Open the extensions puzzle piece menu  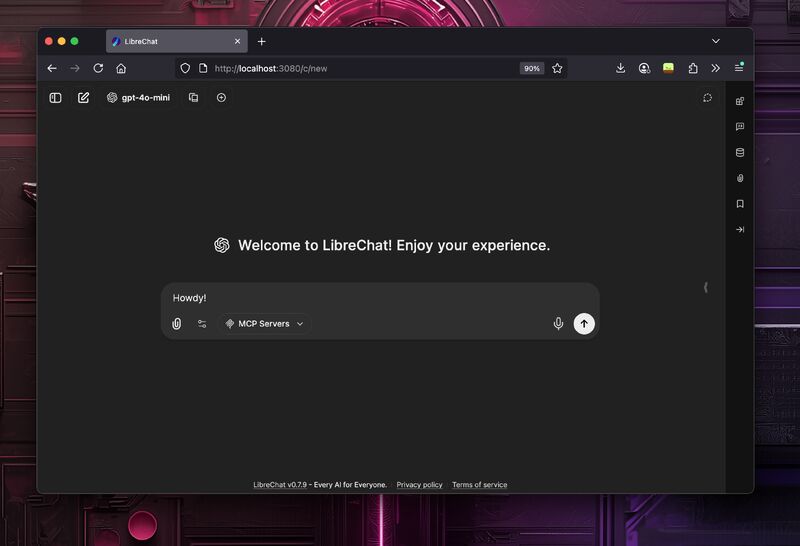[693, 68]
